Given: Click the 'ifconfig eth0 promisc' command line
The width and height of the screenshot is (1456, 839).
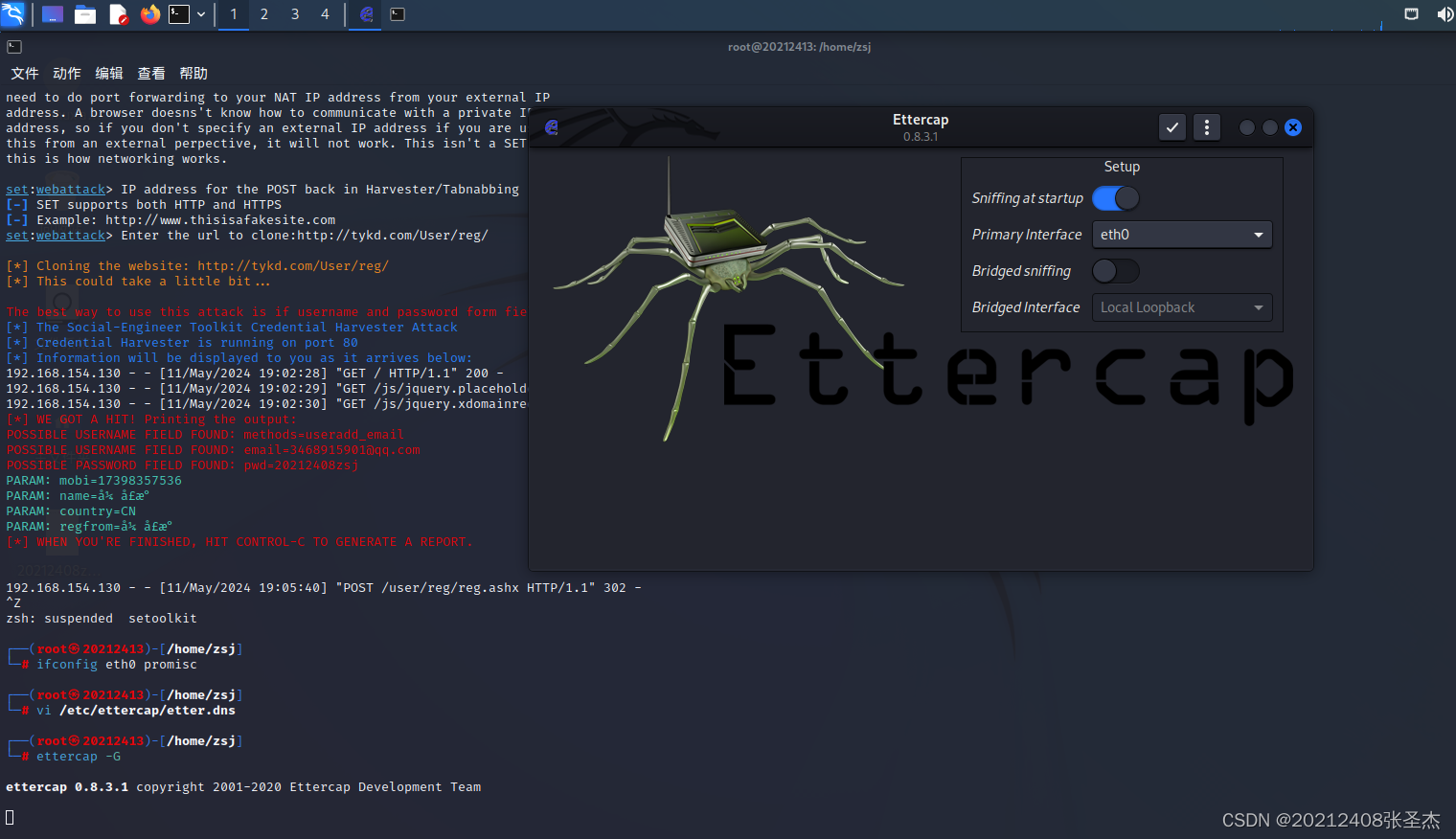Looking at the screenshot, I should coord(117,665).
